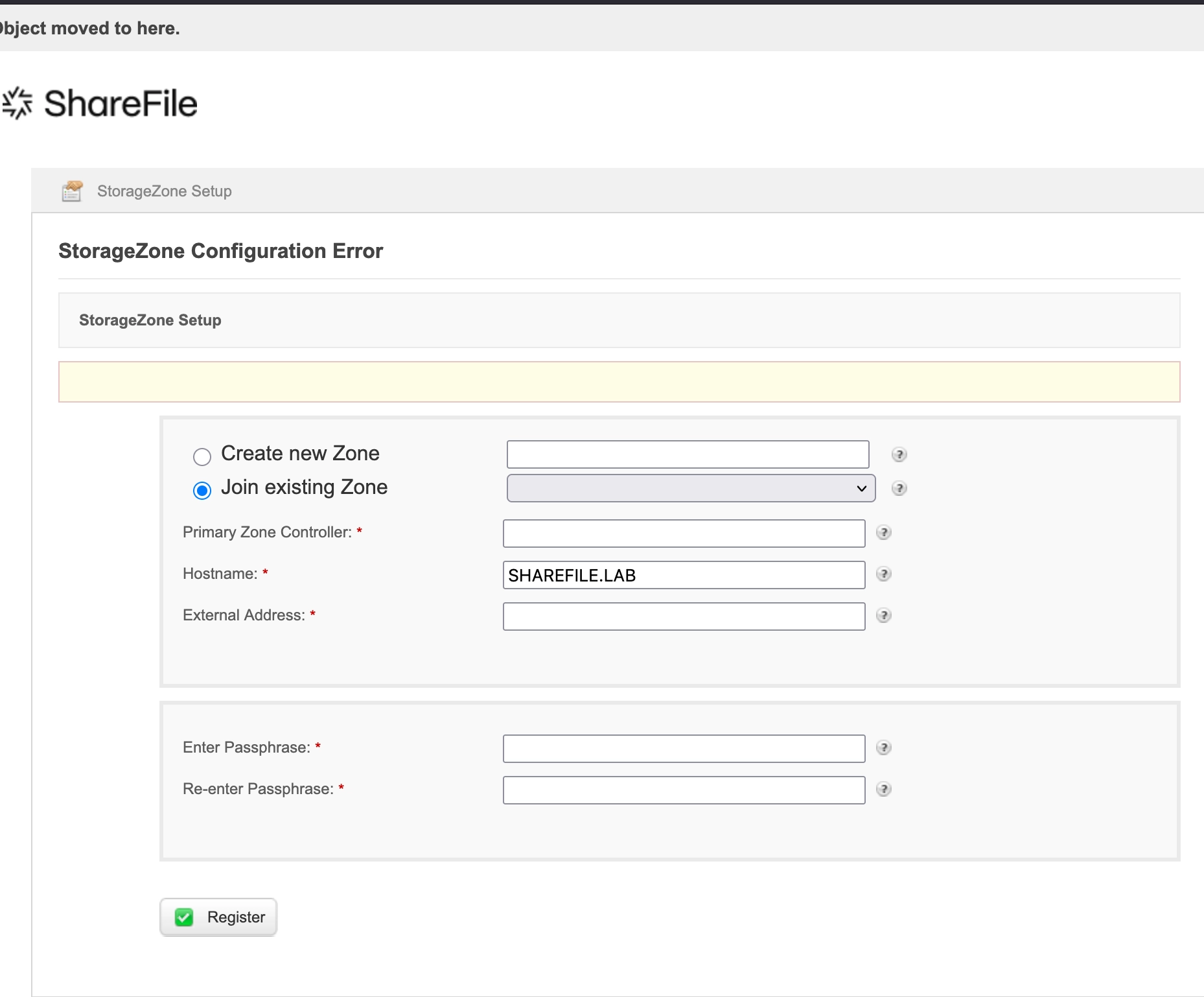Show help tooltip for Hostname field
This screenshot has height=997, width=1204.
[883, 574]
